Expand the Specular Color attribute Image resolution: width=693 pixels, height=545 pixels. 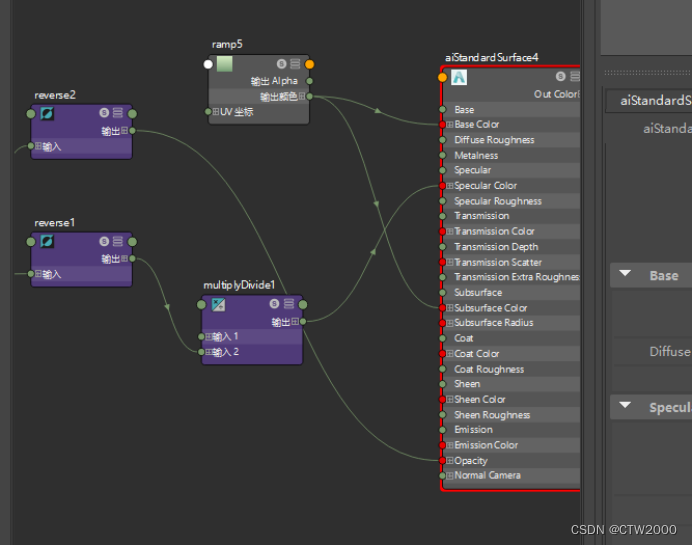point(449,186)
